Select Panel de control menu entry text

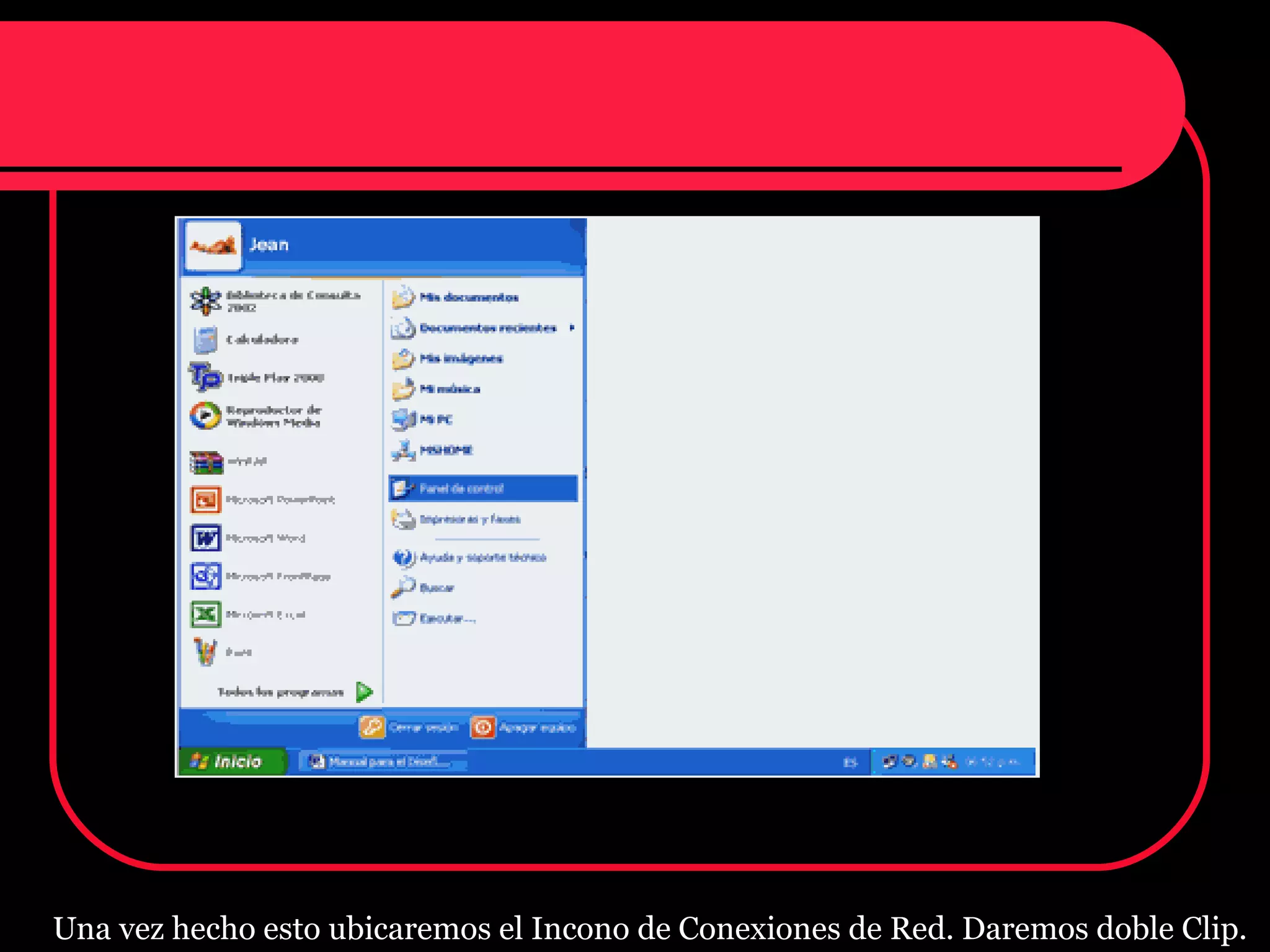pyautogui.click(x=462, y=488)
